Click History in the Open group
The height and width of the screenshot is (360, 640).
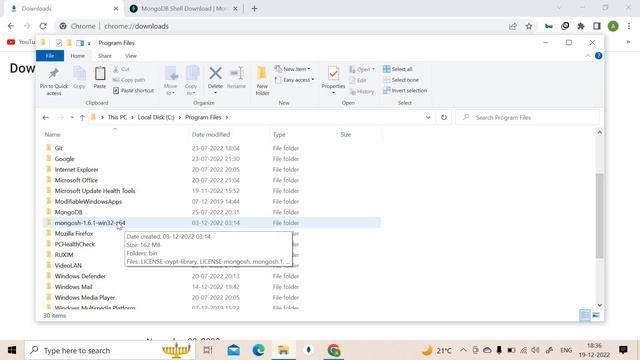(362, 91)
